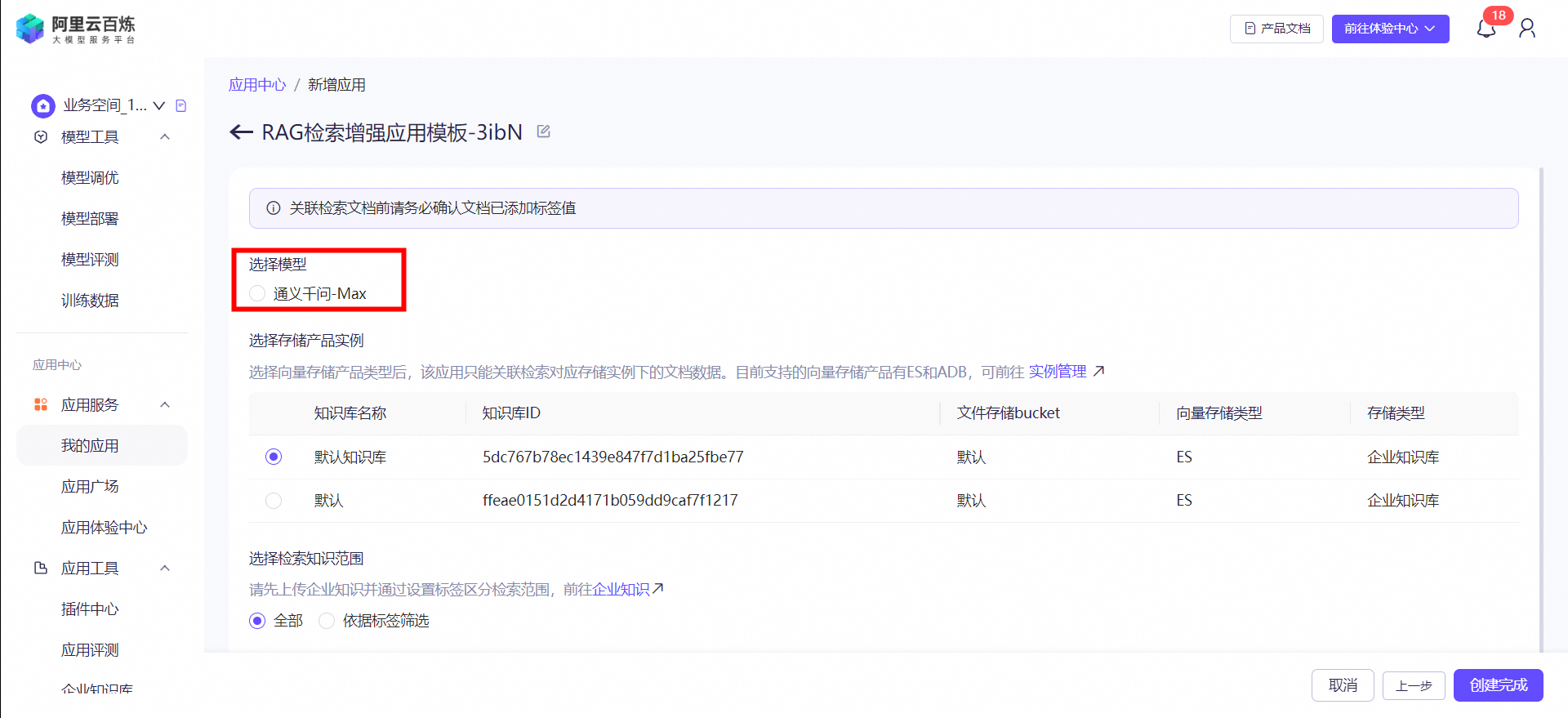
Task: Open the 实例管理 link
Action: [x=1057, y=372]
